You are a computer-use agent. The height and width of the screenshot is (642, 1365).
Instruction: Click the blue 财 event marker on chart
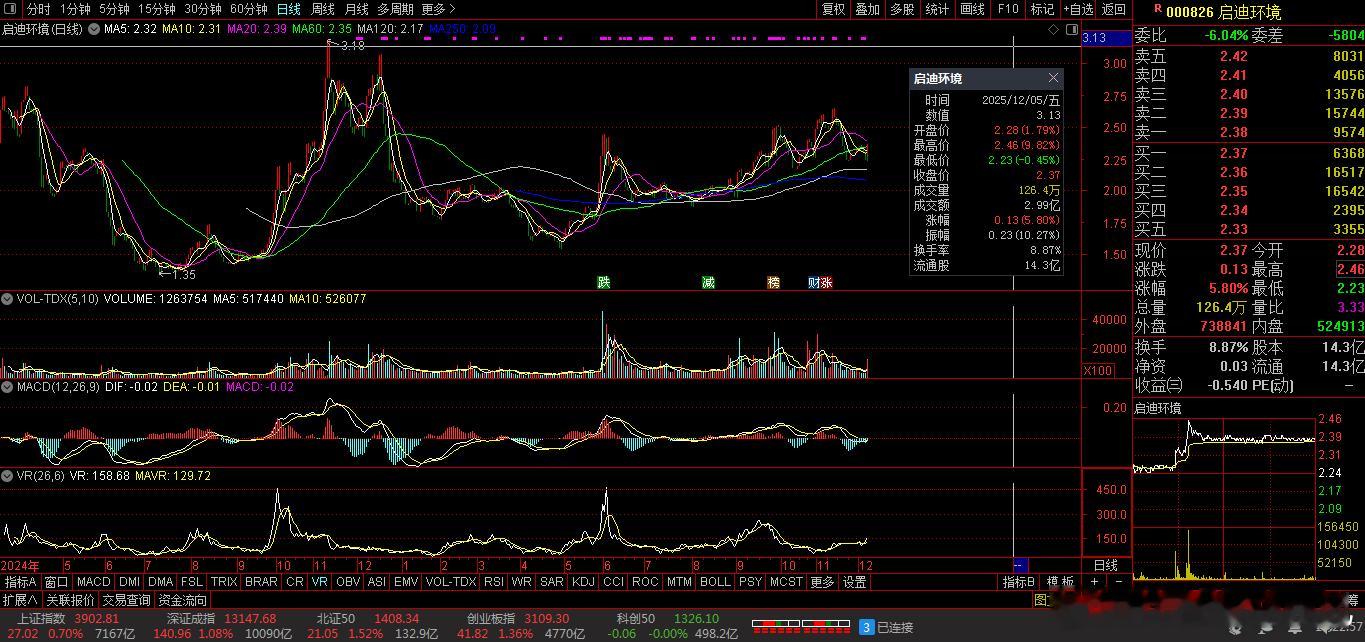coord(814,283)
